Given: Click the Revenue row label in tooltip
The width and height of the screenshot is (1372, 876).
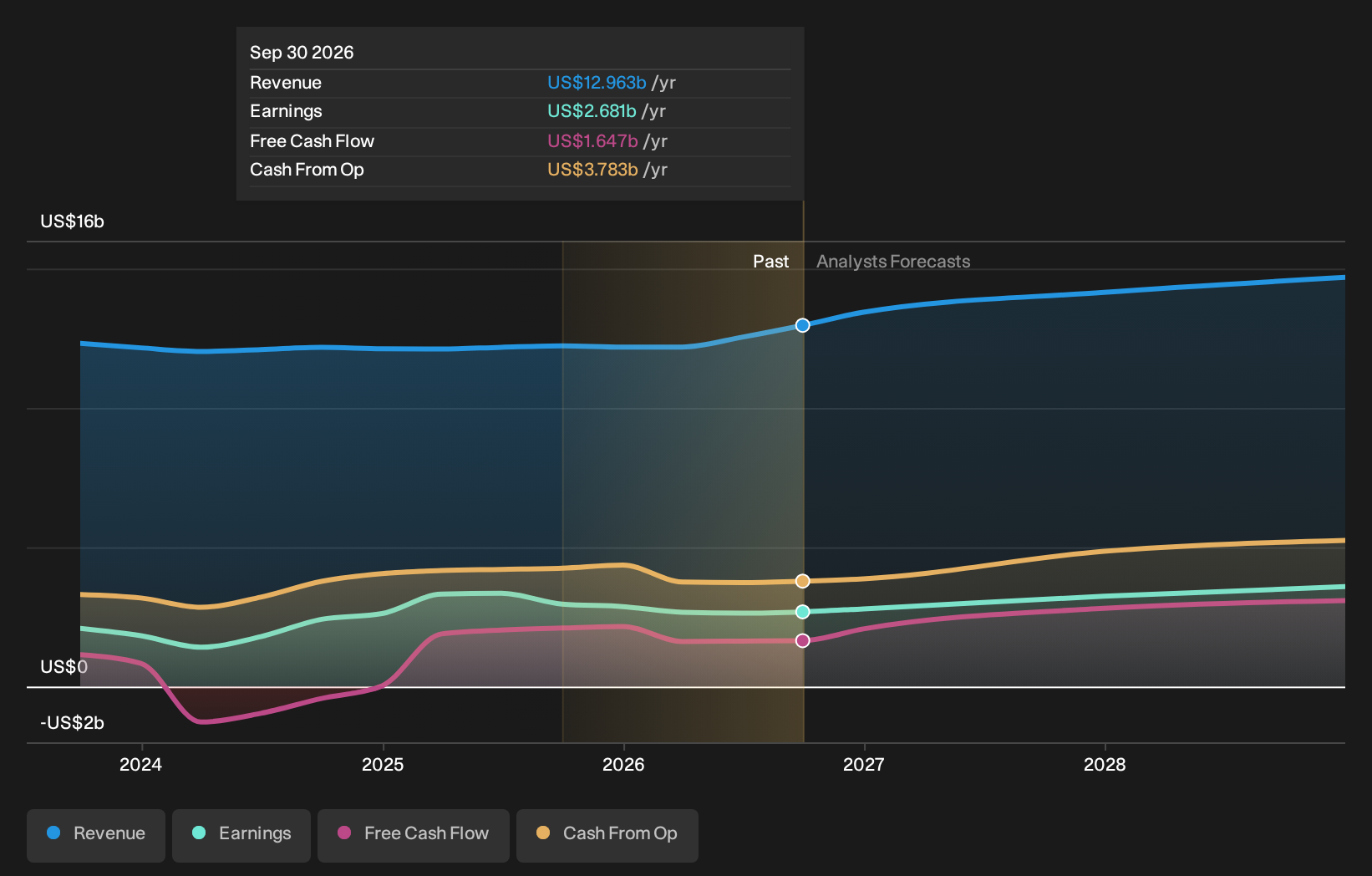Looking at the screenshot, I should [x=286, y=83].
